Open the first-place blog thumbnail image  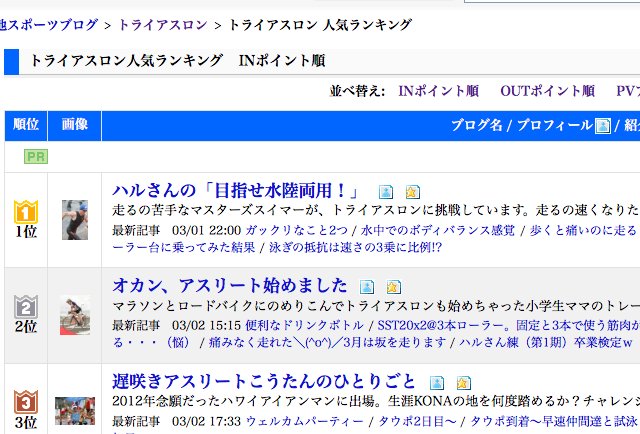pos(75,220)
